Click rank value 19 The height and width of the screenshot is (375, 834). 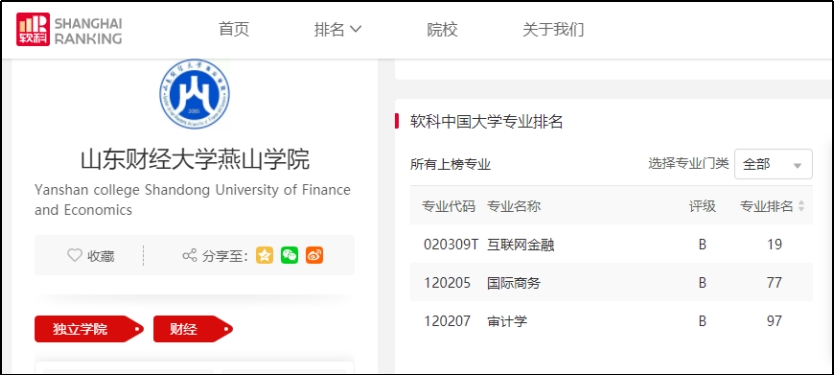pyautogui.click(x=774, y=245)
